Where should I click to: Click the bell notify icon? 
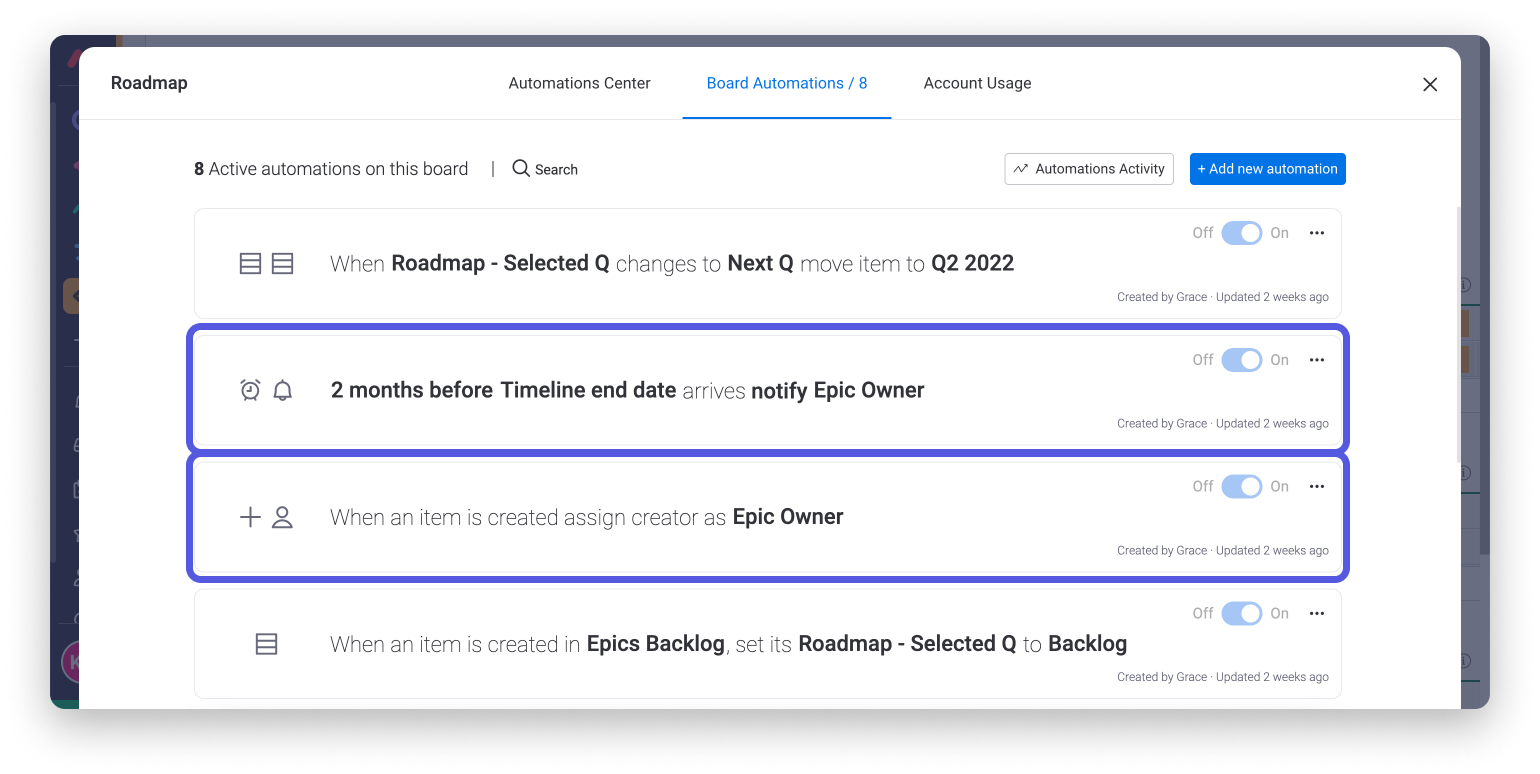click(283, 390)
